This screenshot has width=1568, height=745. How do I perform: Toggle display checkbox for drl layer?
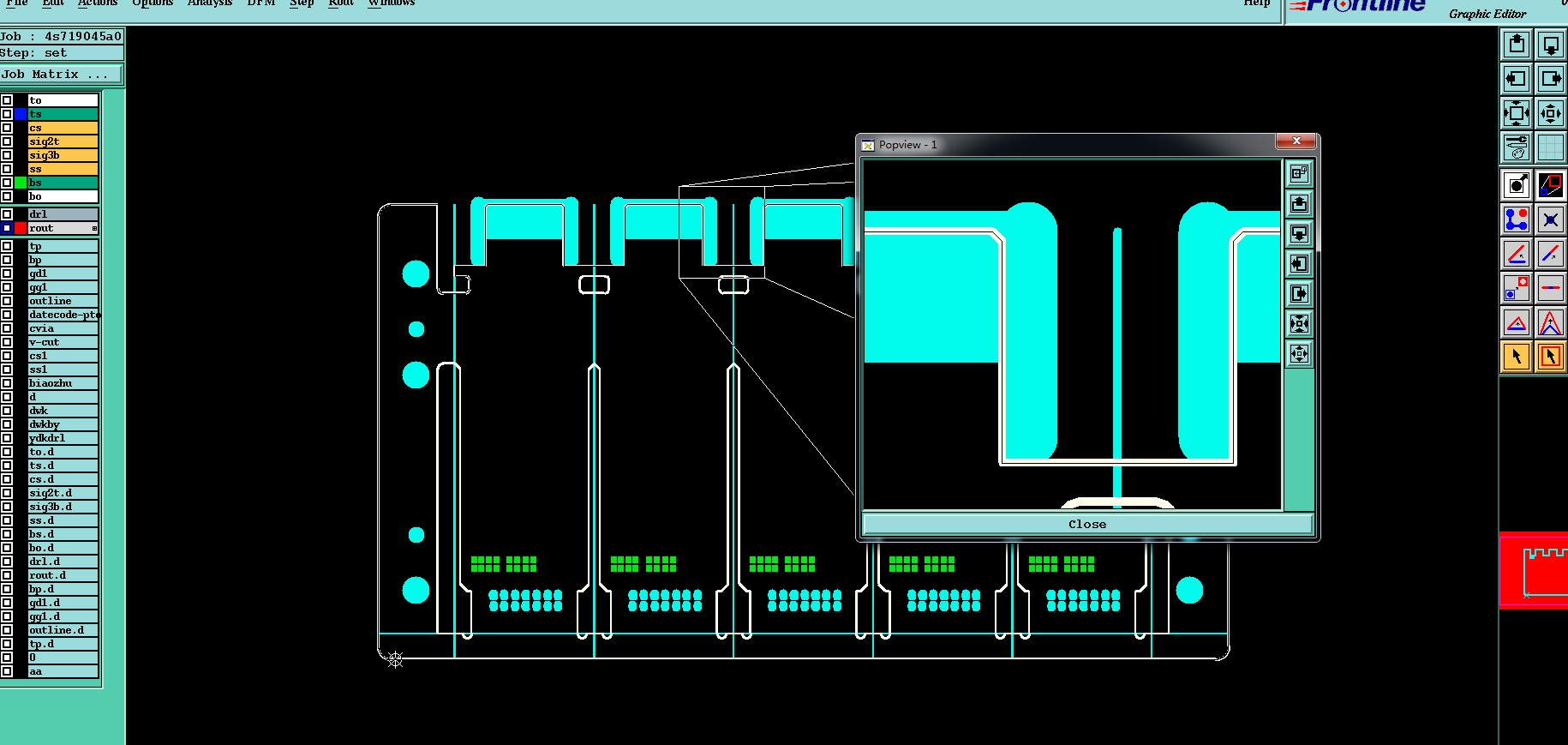(x=7, y=214)
